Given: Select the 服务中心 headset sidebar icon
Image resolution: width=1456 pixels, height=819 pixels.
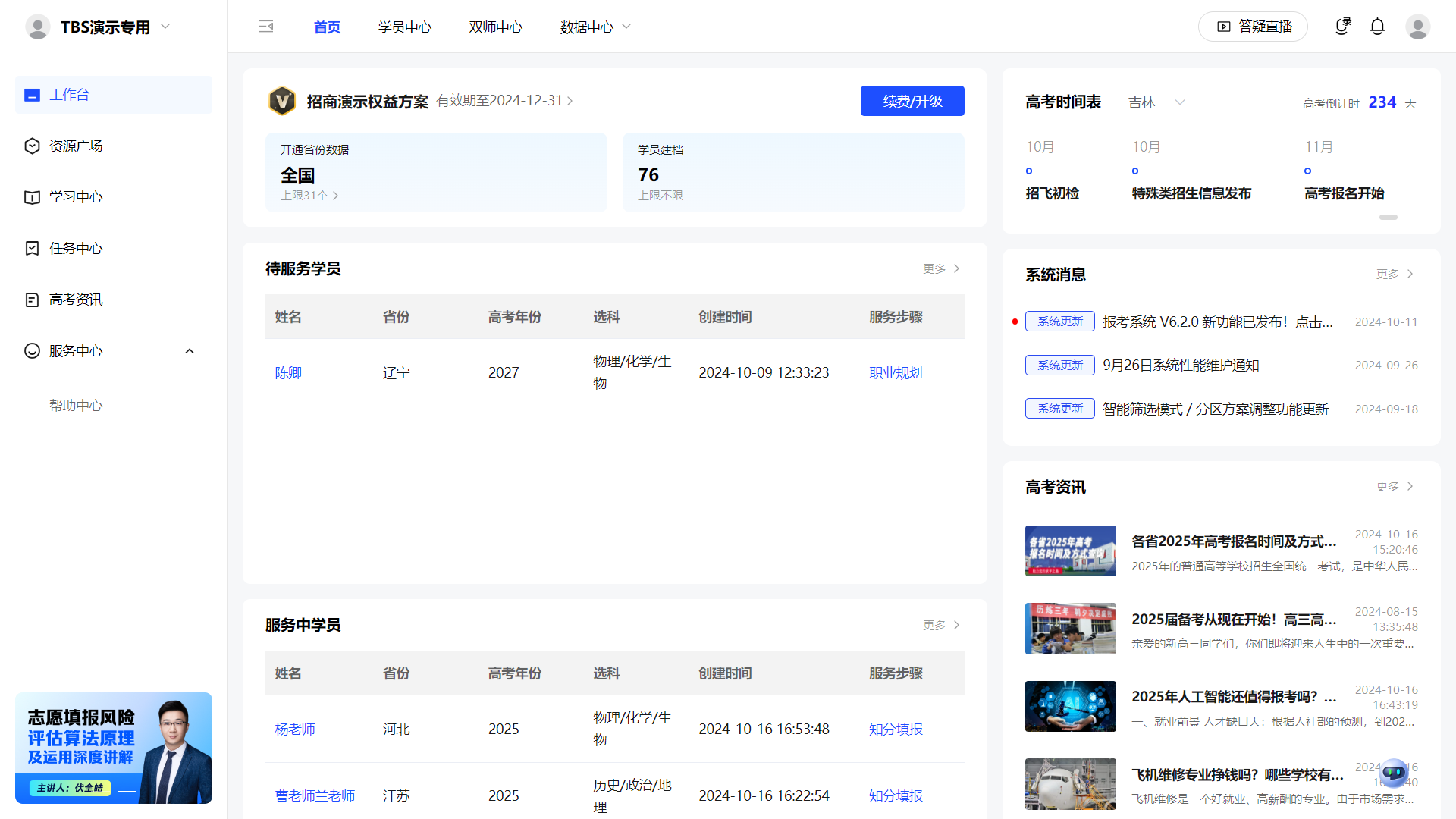Looking at the screenshot, I should tap(31, 350).
